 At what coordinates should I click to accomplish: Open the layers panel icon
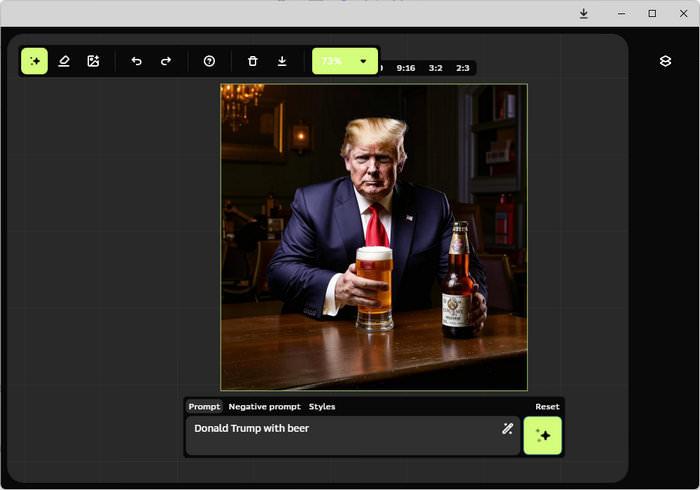click(x=665, y=61)
